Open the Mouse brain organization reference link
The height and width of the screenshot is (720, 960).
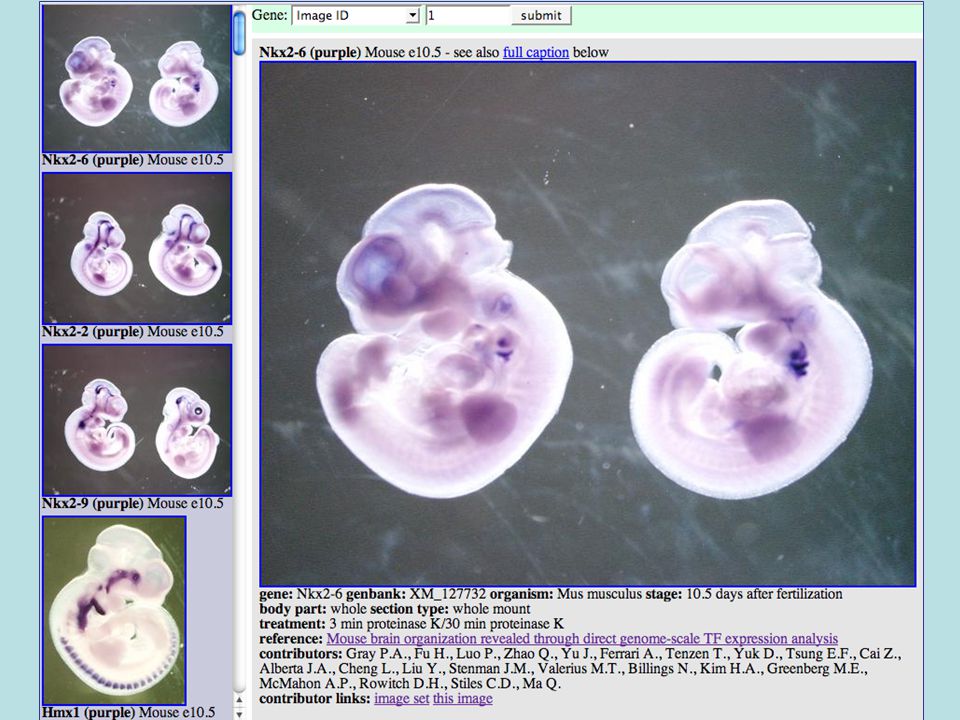pos(582,639)
